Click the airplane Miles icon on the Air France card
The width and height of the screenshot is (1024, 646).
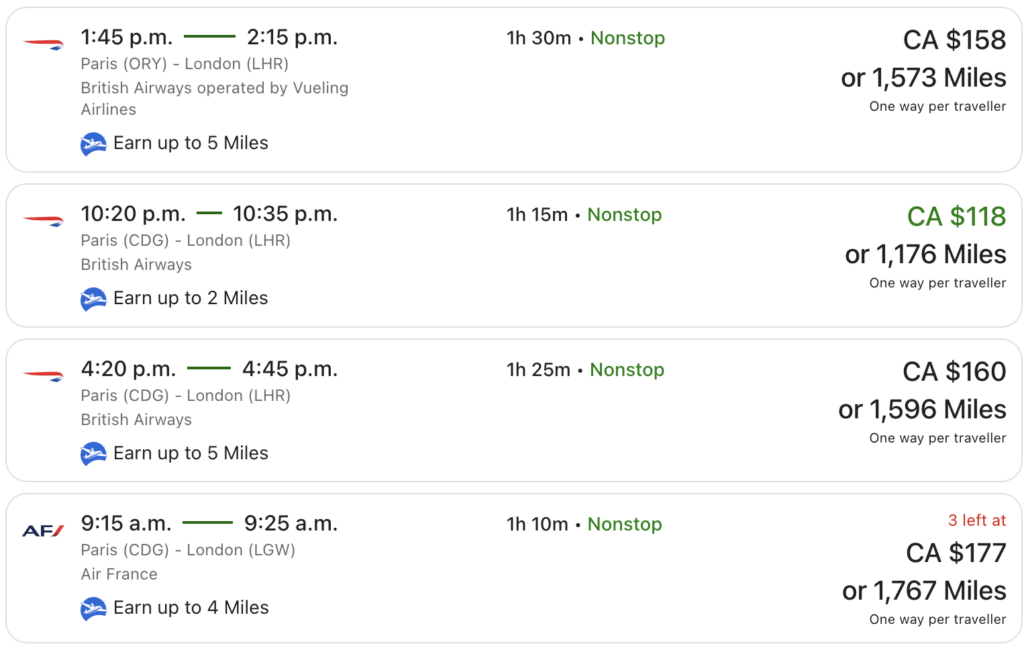[93, 607]
